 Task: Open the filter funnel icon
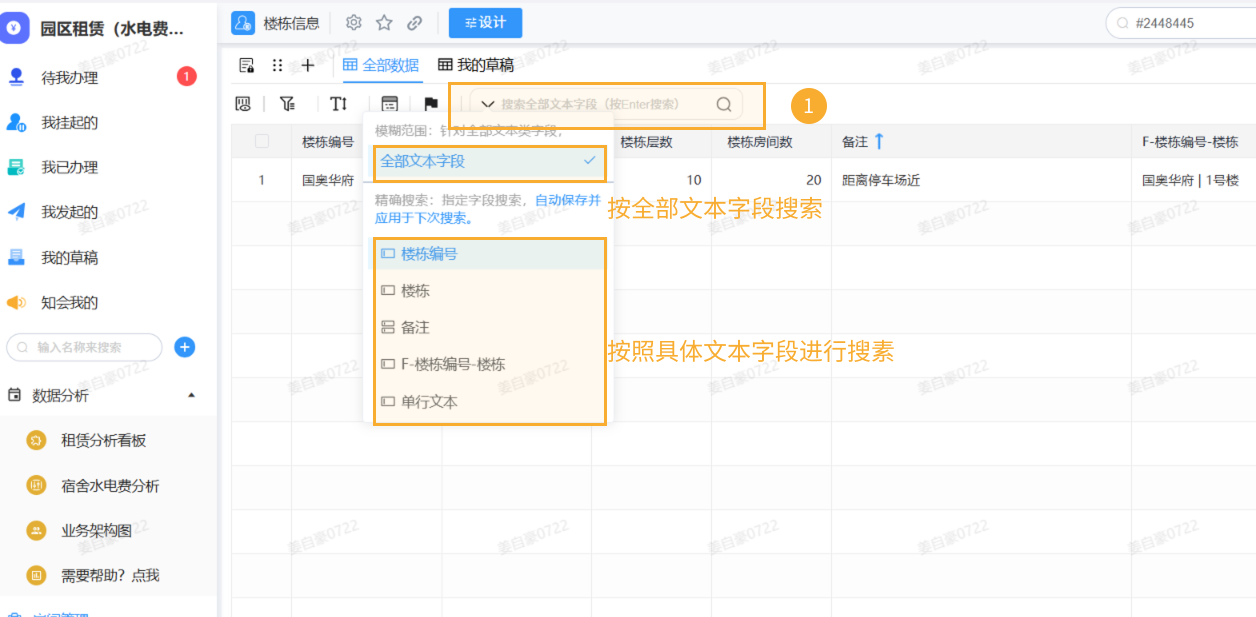pos(288,104)
